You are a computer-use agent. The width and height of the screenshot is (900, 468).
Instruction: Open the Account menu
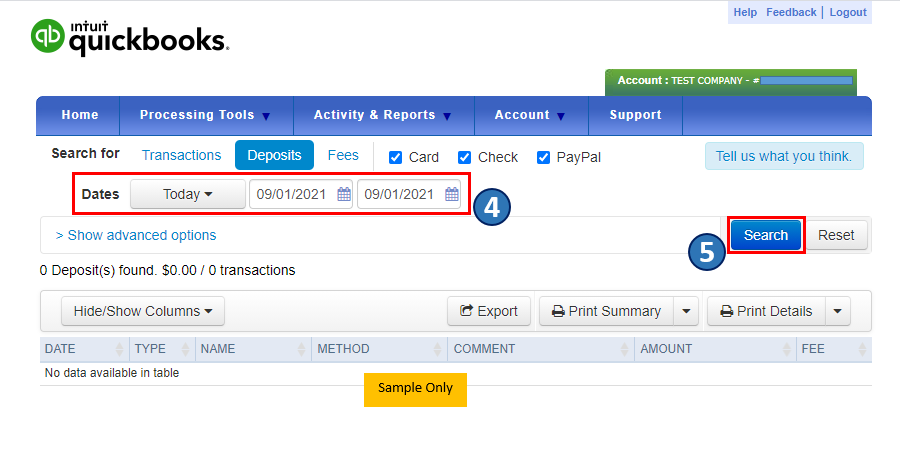coord(531,115)
